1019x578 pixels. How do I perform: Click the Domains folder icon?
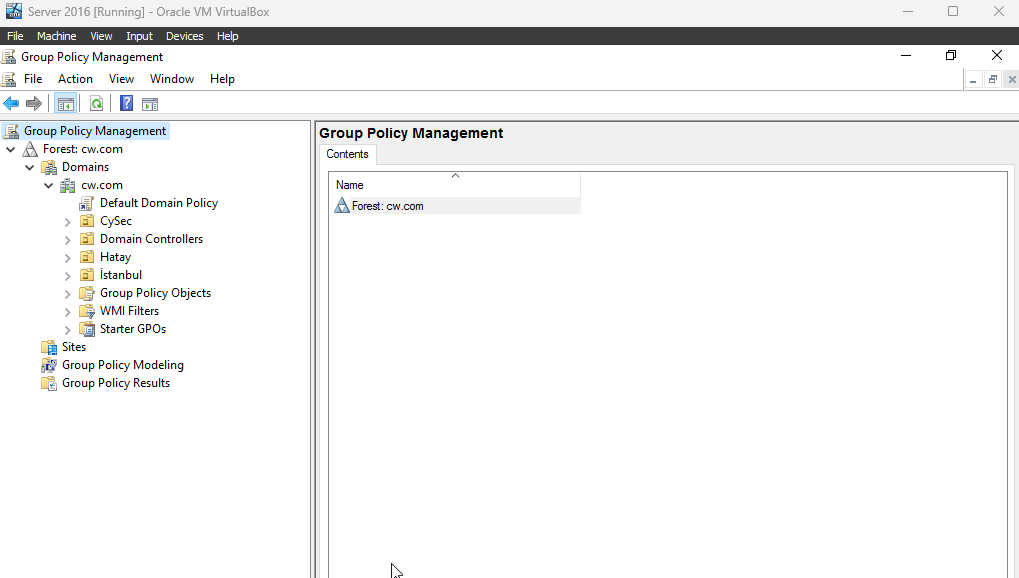click(49, 168)
